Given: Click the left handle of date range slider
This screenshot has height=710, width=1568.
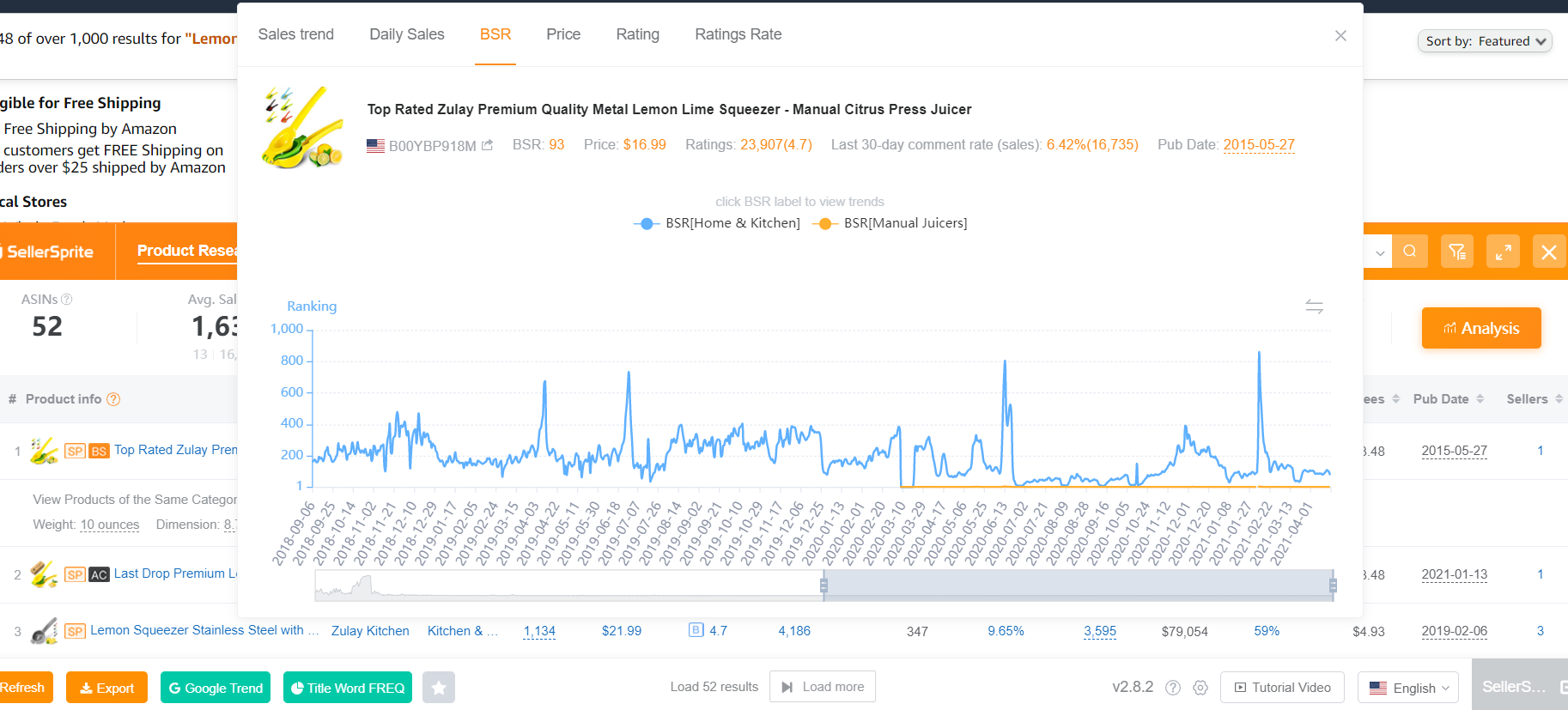Looking at the screenshot, I should 824,586.
